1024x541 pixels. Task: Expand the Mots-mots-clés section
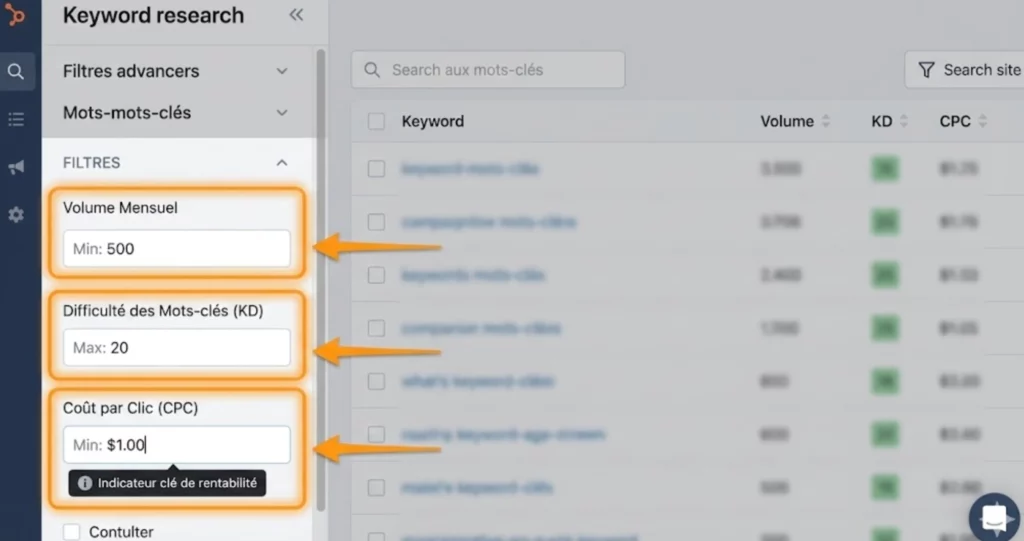(x=282, y=113)
